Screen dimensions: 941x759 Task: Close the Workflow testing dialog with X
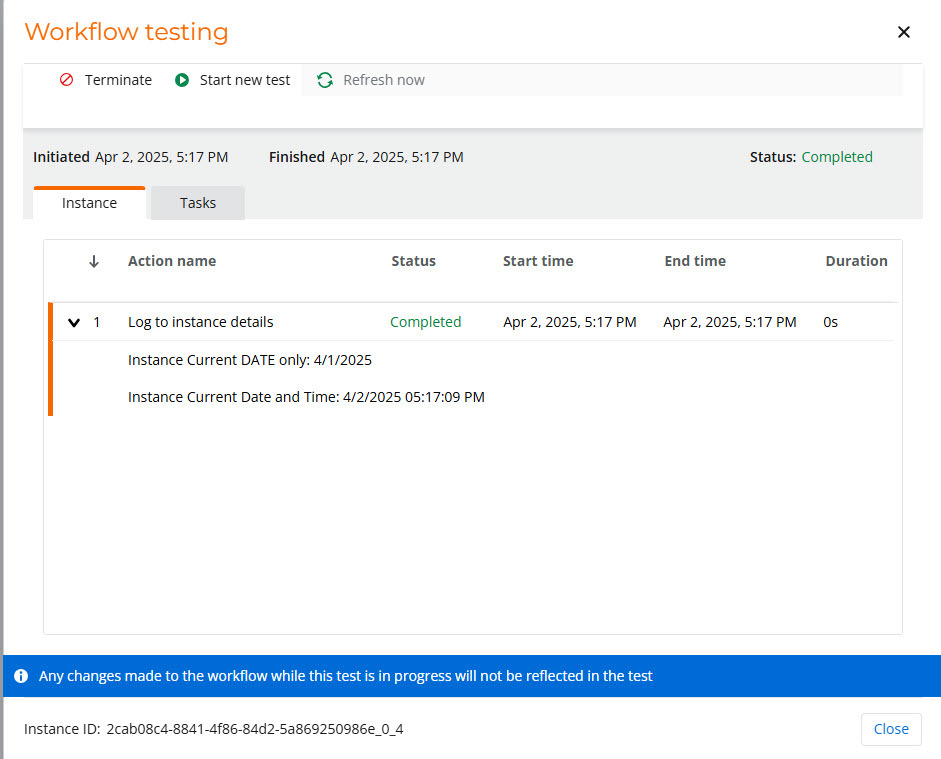point(904,32)
